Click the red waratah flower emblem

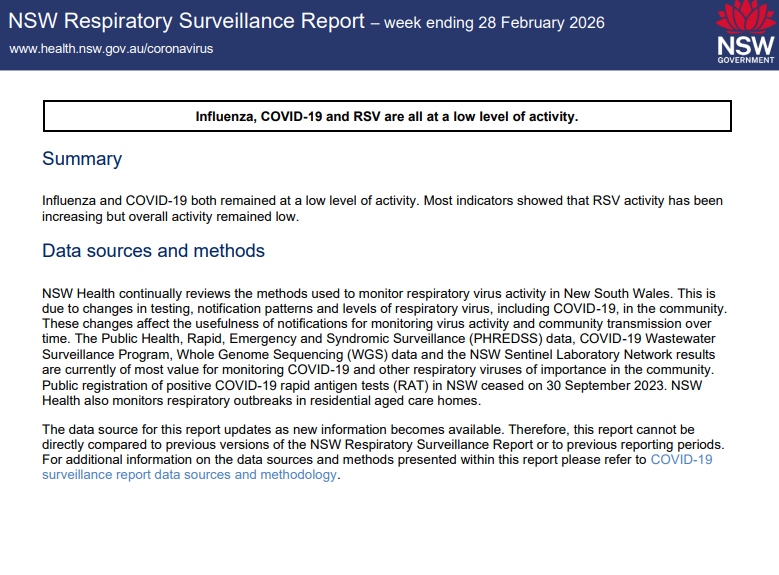pyautogui.click(x=745, y=18)
